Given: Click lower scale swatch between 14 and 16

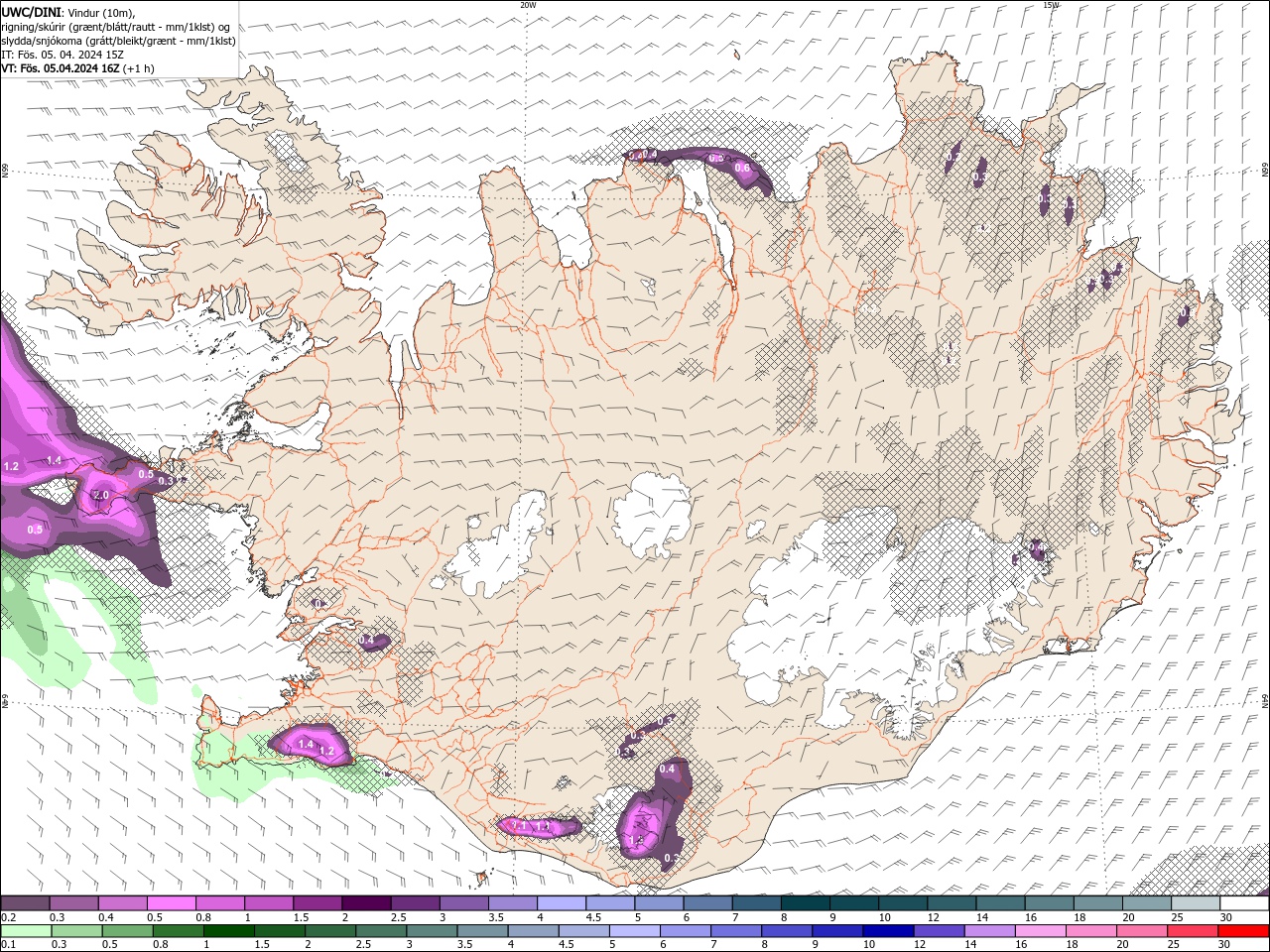Looking at the screenshot, I should click(989, 931).
